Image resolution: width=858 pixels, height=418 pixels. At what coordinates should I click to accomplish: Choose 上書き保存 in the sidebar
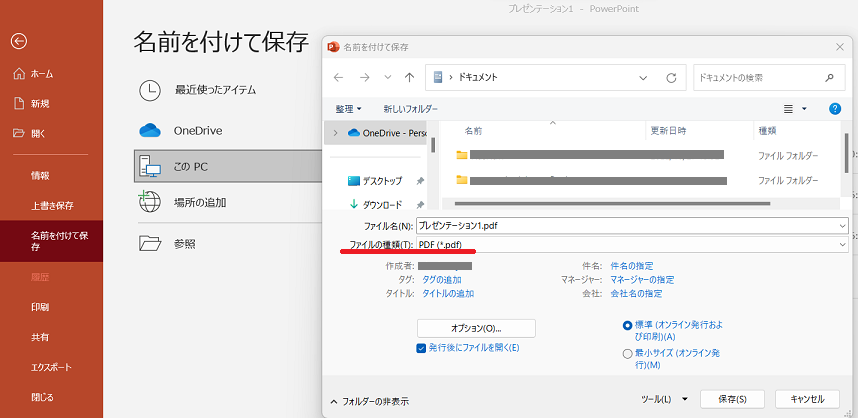[52, 206]
